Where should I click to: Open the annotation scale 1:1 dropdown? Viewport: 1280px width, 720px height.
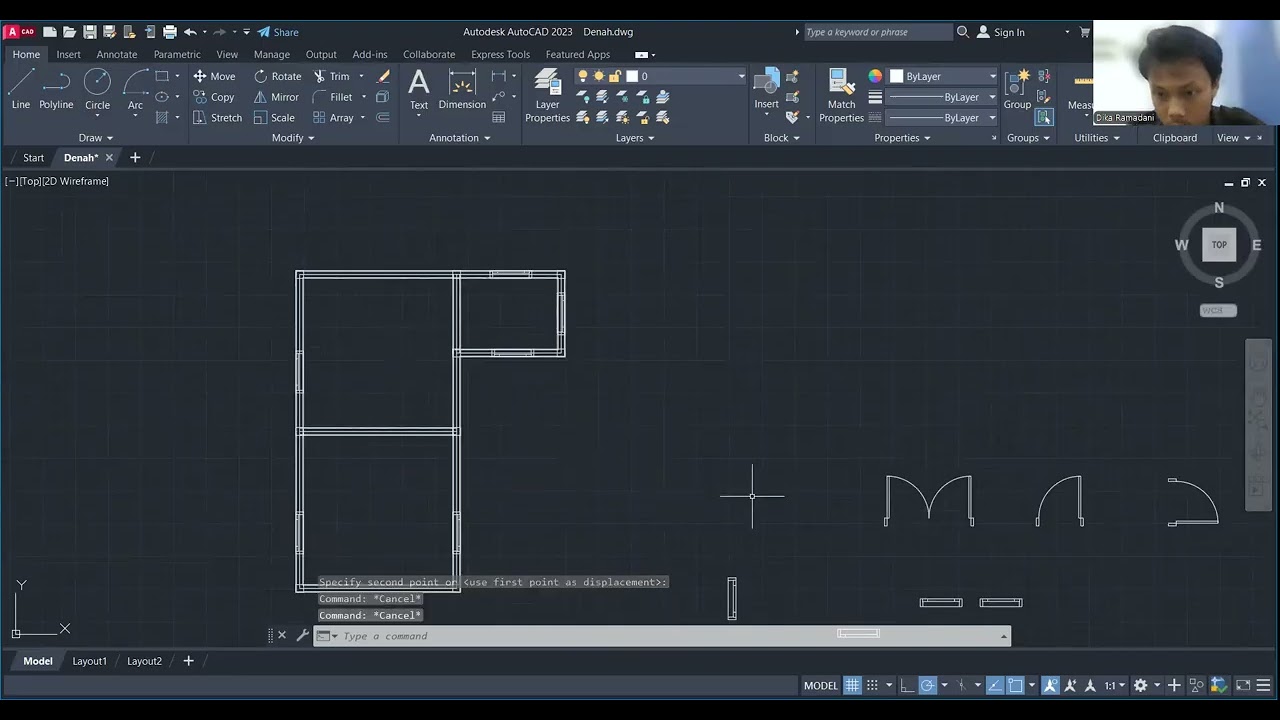click(1114, 685)
